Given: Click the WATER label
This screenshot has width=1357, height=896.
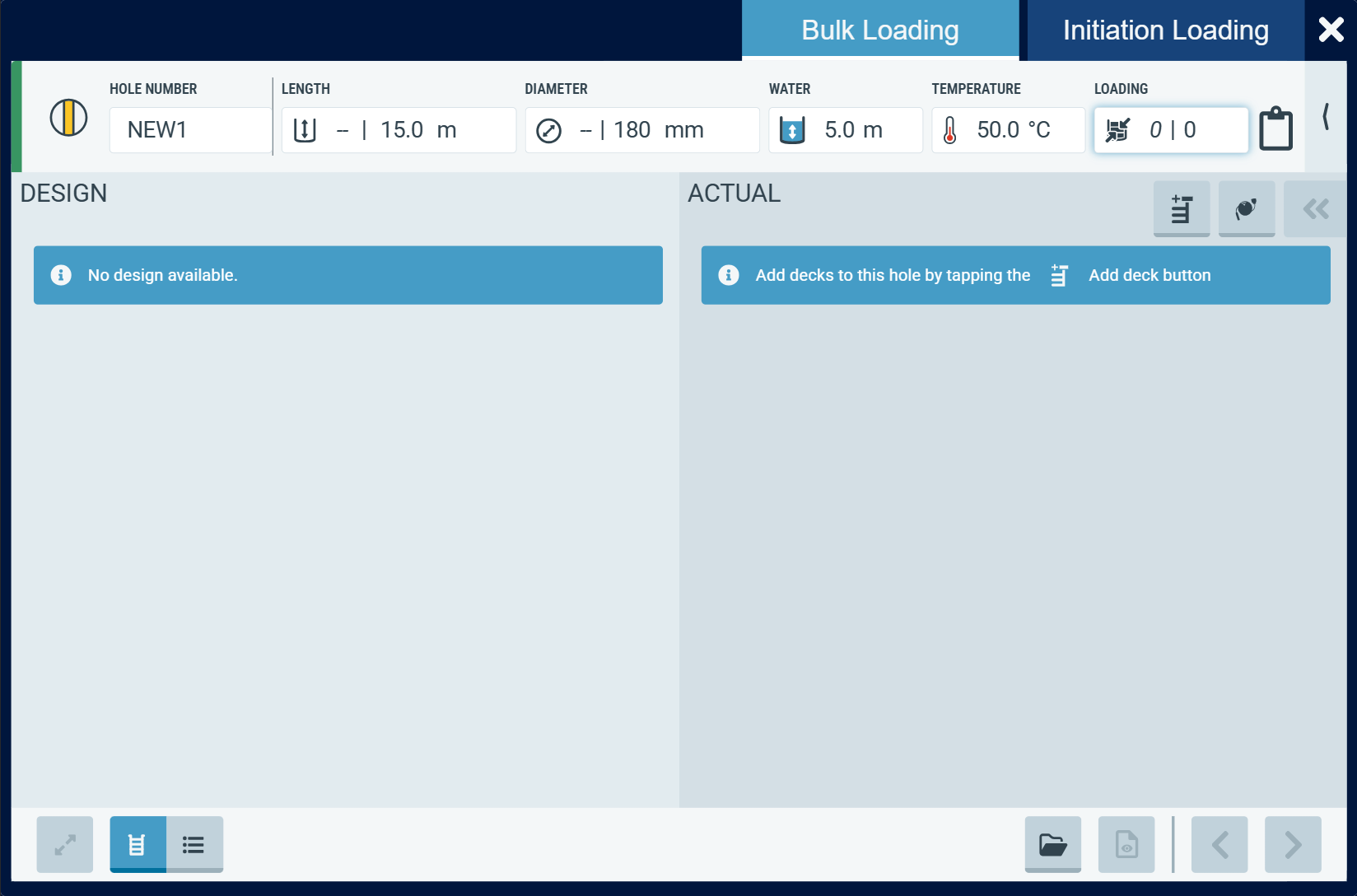Looking at the screenshot, I should [790, 89].
